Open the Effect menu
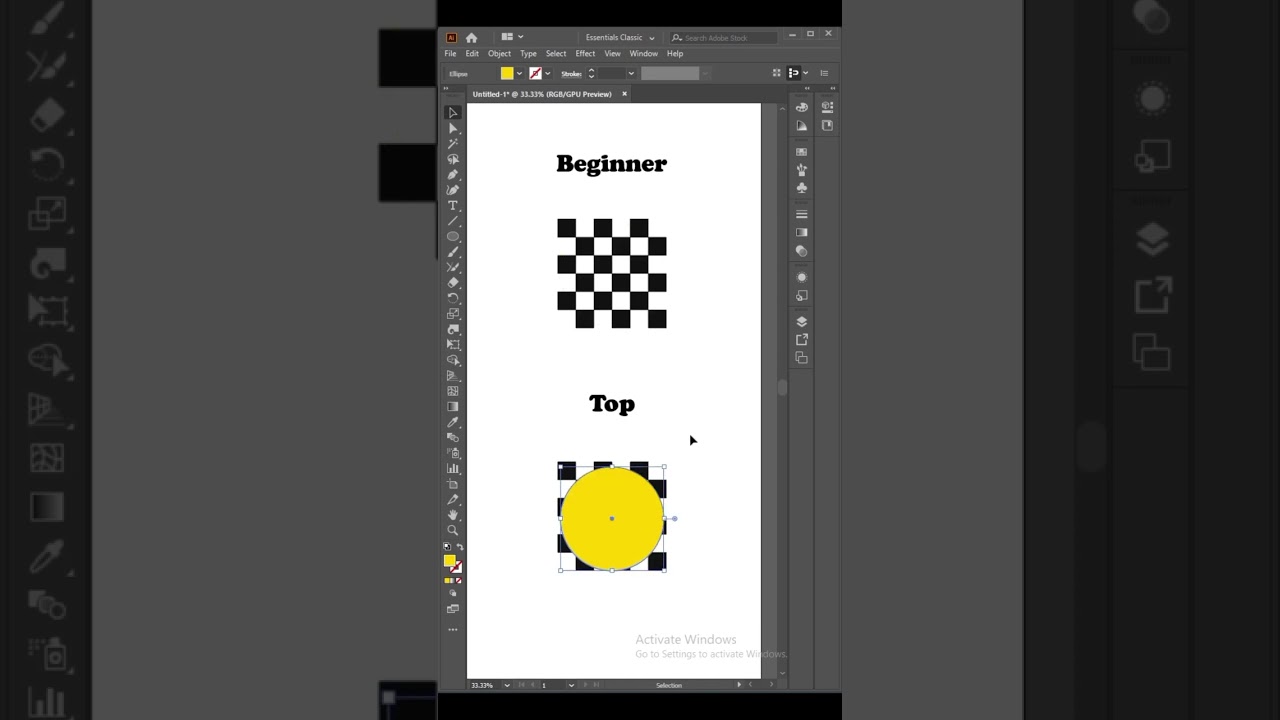The height and width of the screenshot is (720, 1280). point(585,54)
